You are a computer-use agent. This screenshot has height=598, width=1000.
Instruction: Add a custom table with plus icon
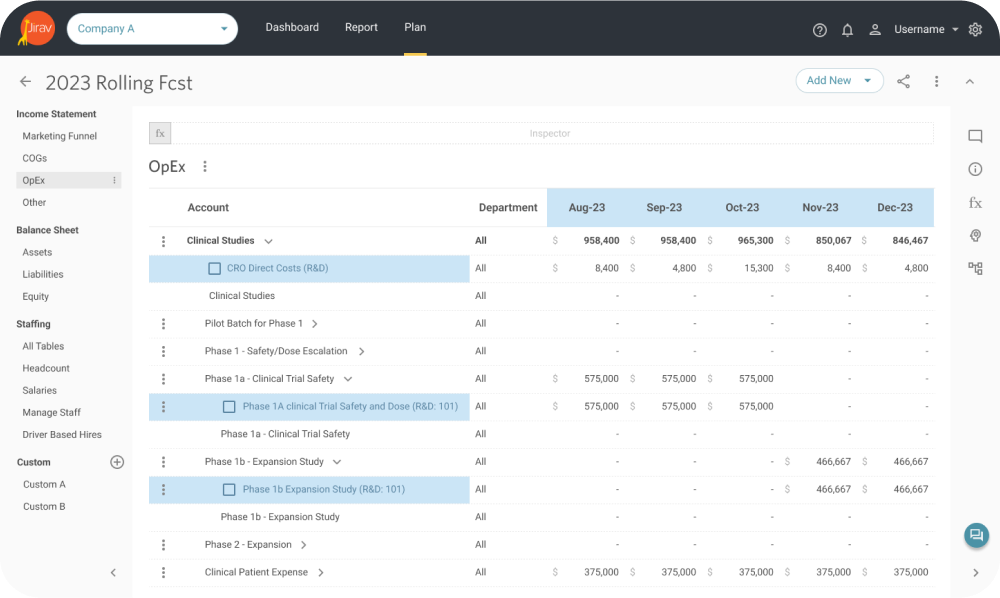(x=117, y=462)
